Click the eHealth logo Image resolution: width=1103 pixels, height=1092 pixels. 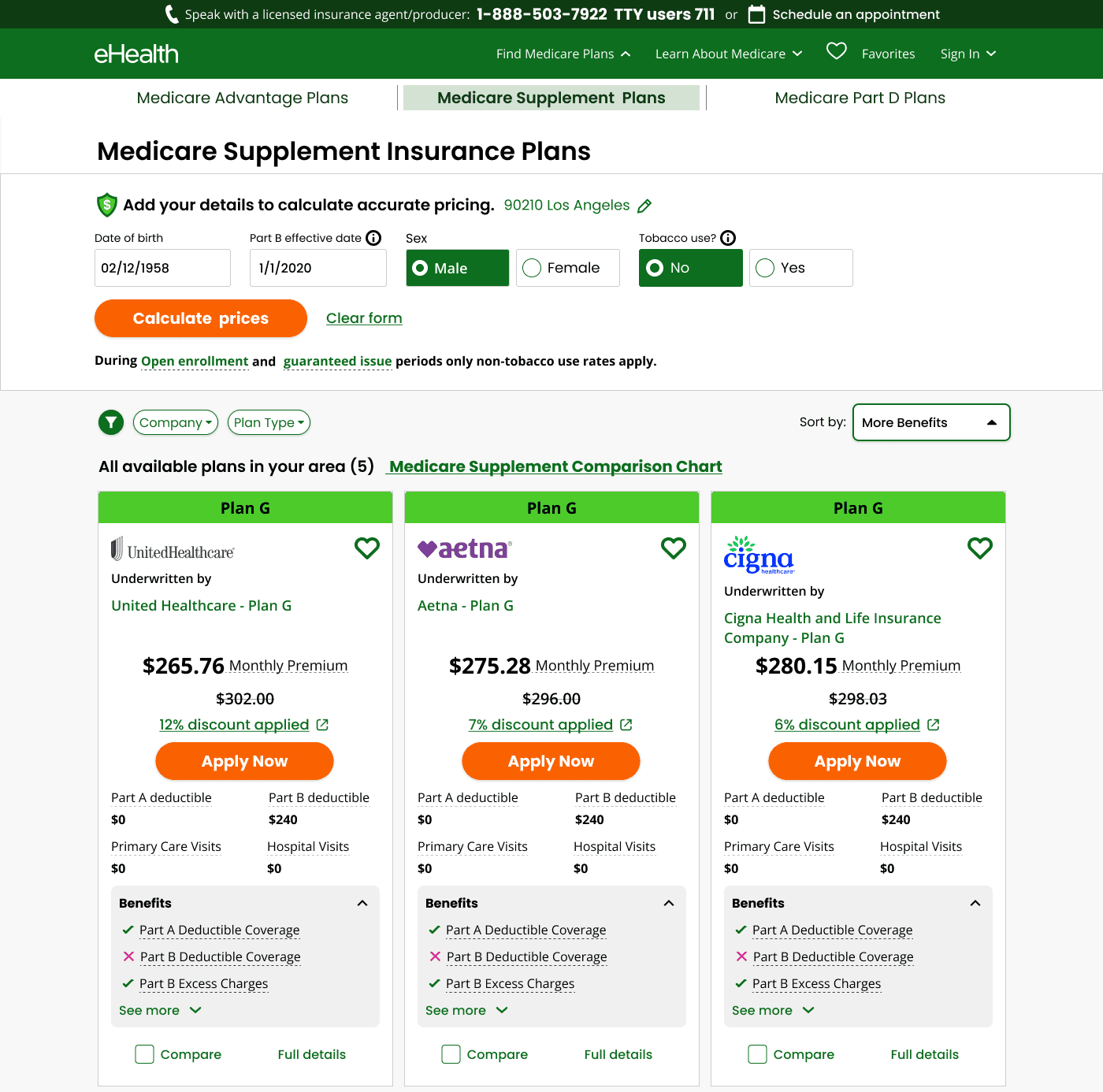(136, 54)
